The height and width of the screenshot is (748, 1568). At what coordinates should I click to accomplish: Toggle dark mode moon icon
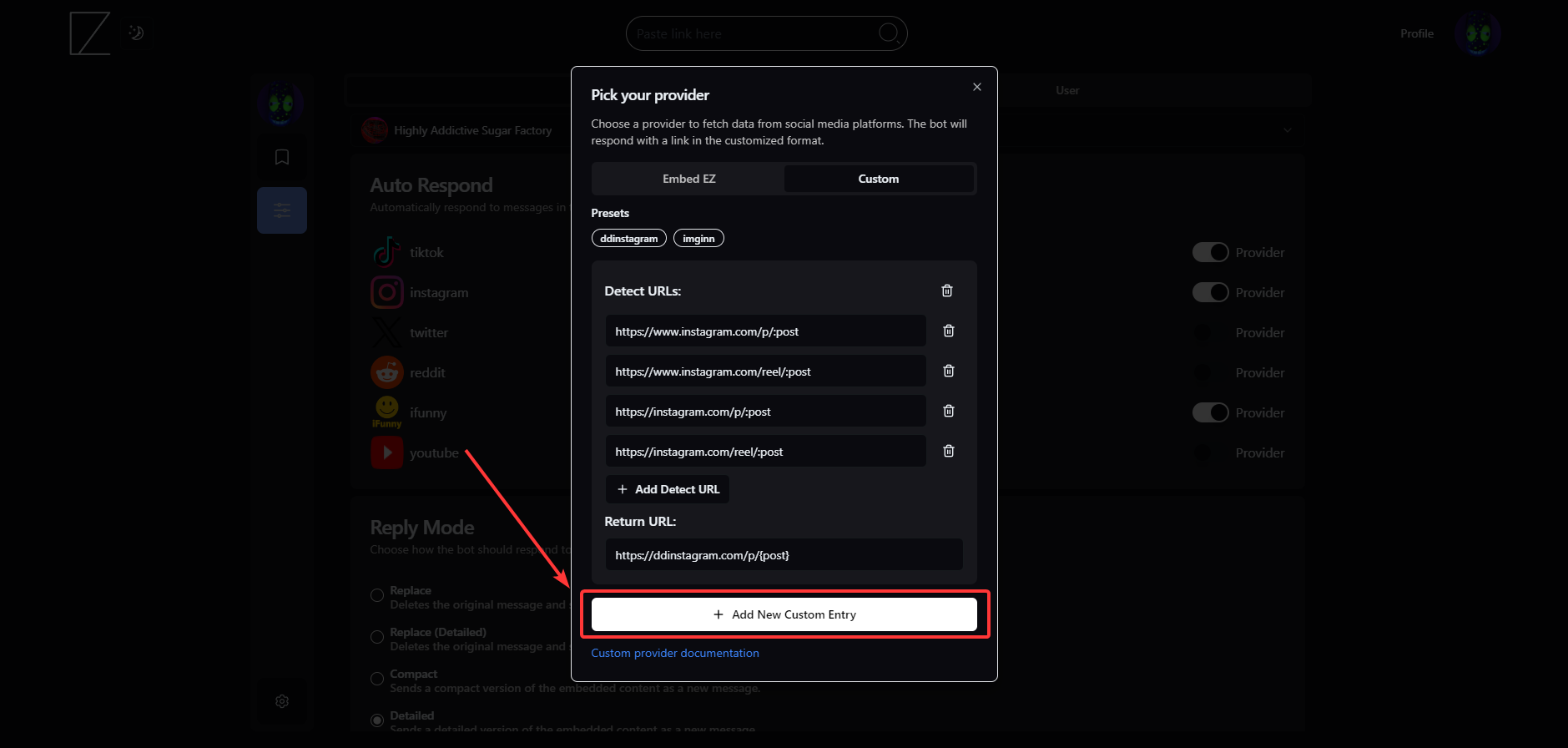click(x=136, y=33)
